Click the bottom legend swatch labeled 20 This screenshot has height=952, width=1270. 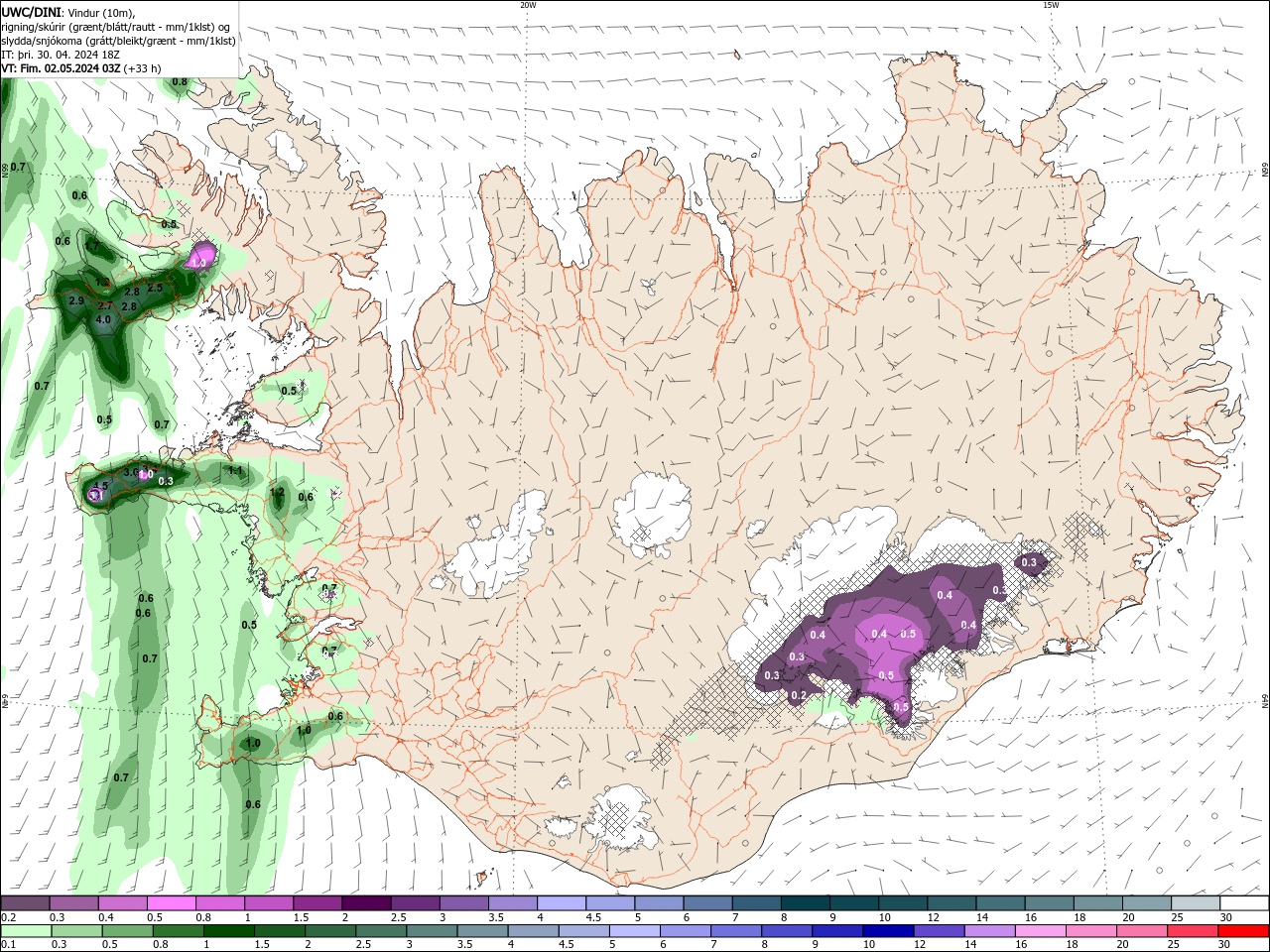click(1142, 931)
